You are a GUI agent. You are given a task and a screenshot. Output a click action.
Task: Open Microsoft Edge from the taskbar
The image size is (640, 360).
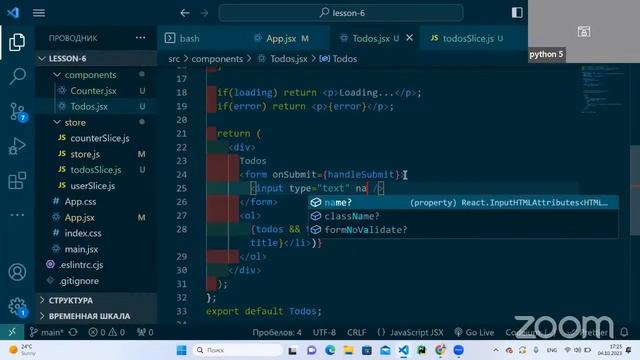click(x=330, y=350)
